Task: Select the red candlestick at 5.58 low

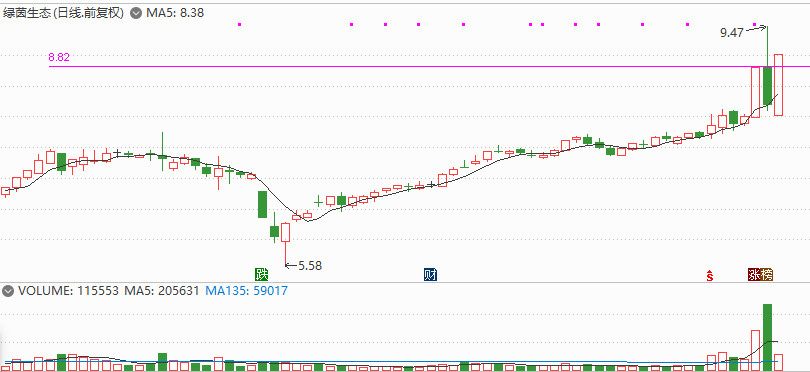Action: [286, 244]
